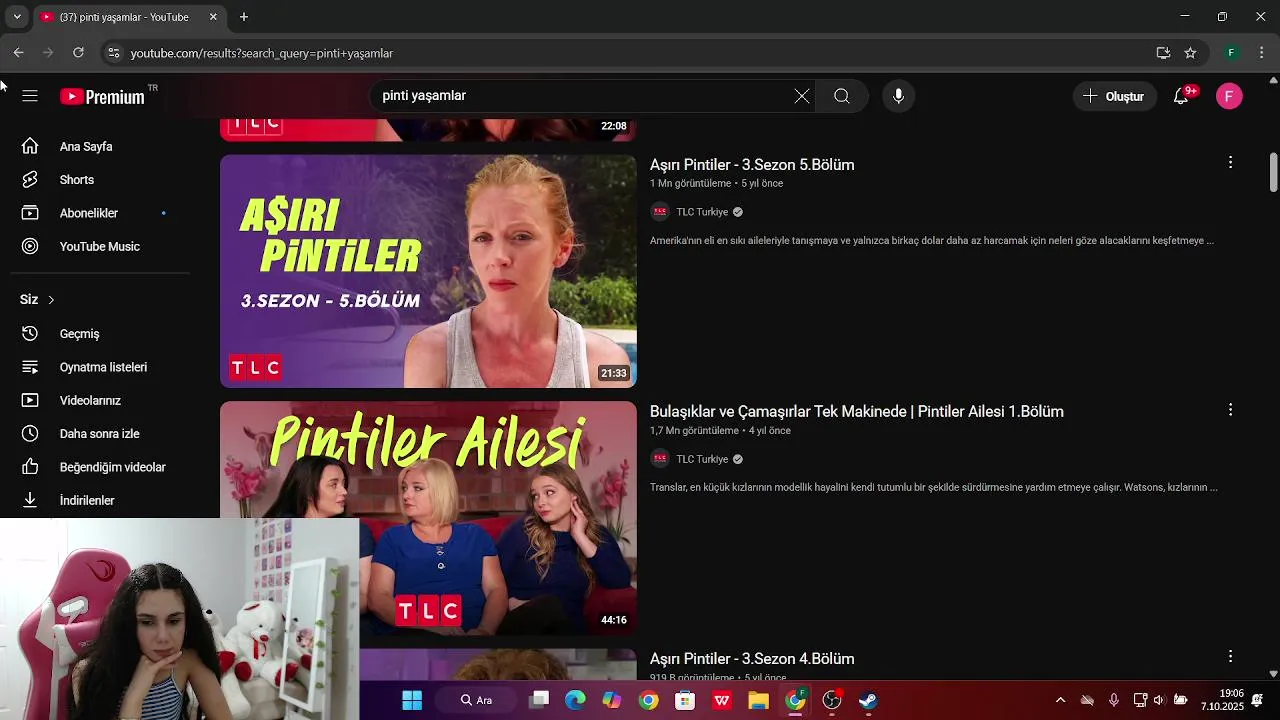1280x720 pixels.
Task: Open title Aşırı Pintiler - 3.Sezon 5.Bölüm
Action: [x=752, y=165]
